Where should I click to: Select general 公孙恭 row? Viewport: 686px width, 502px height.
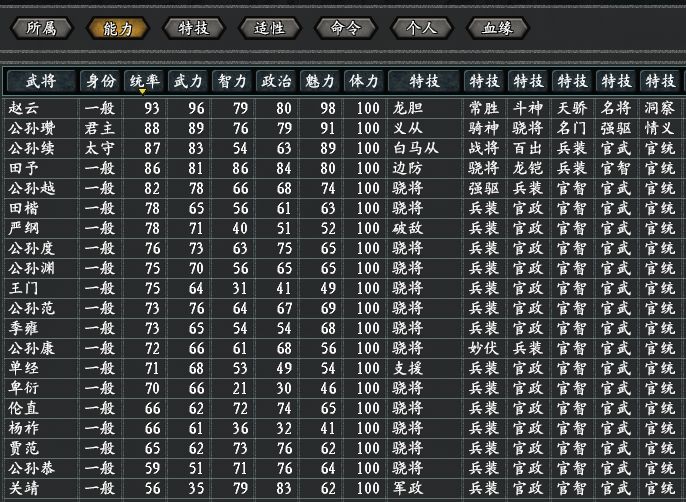(343, 468)
